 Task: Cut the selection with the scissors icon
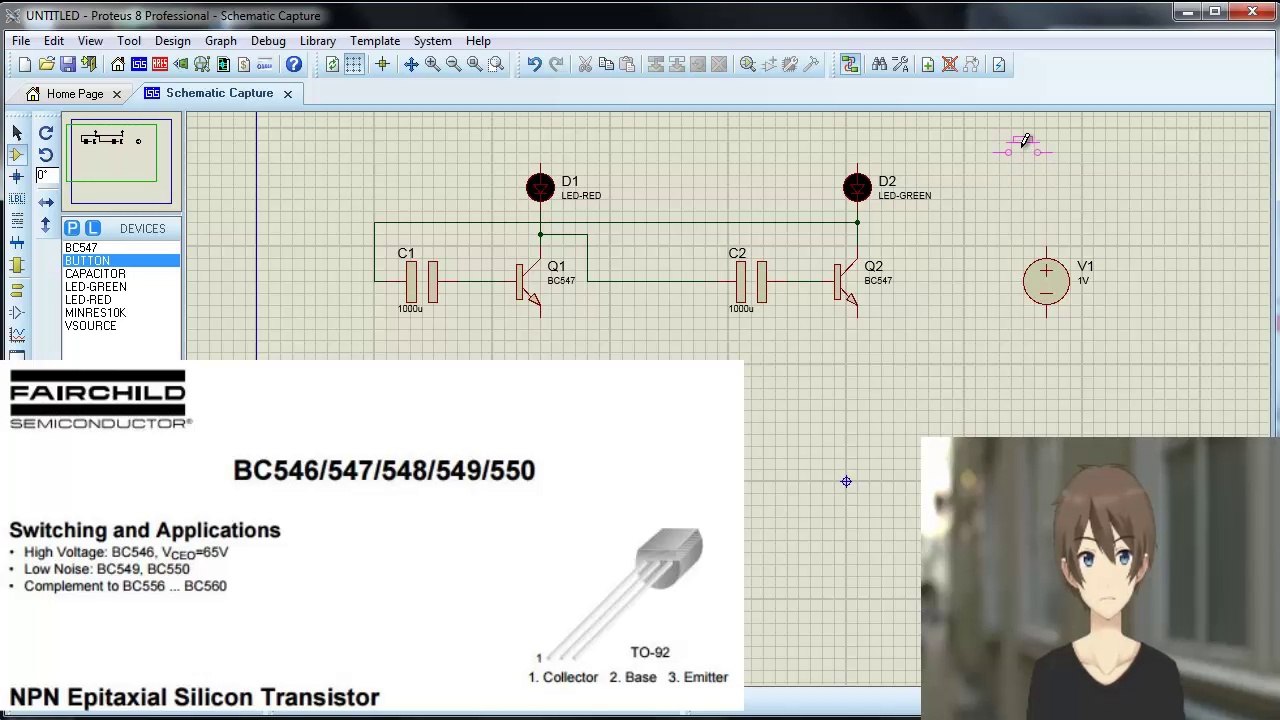pyautogui.click(x=585, y=65)
